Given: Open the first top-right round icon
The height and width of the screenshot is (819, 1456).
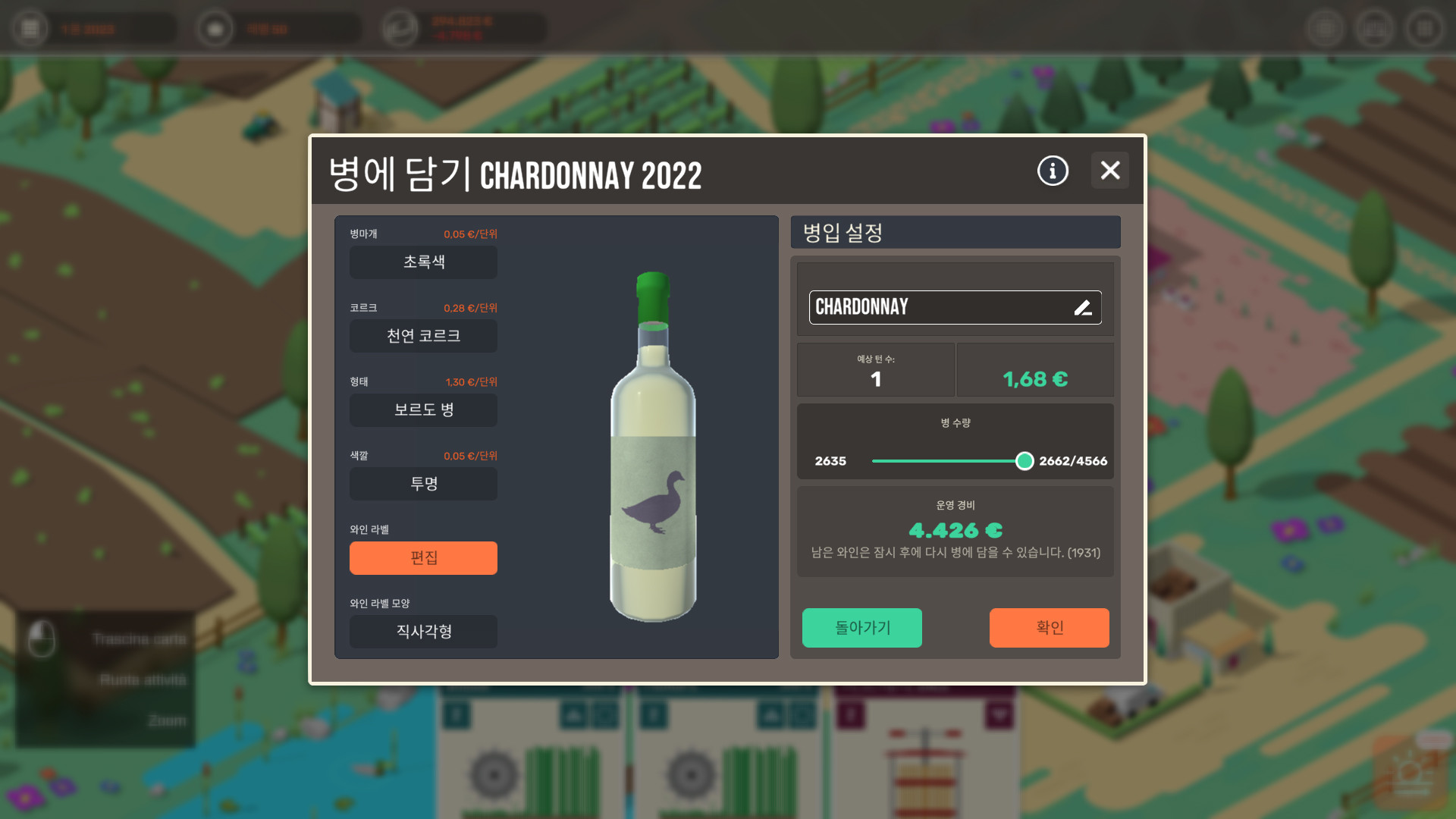Looking at the screenshot, I should coord(1326,29).
